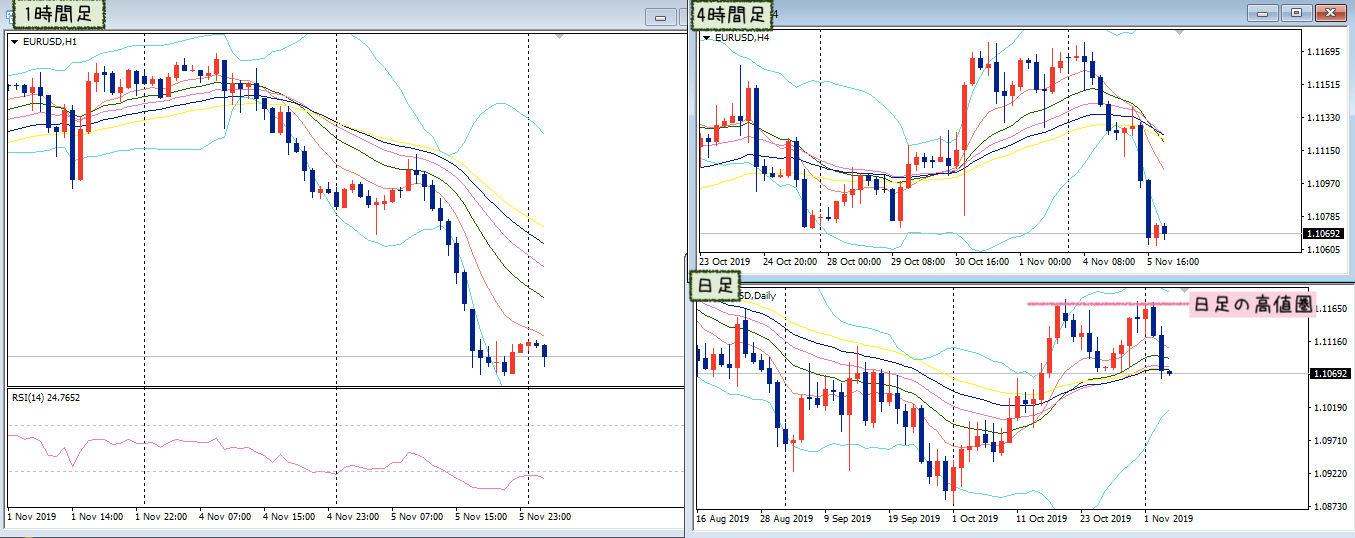Click the 16 Aug 2019 date label in Daily
This screenshot has width=1355, height=538.
723,519
